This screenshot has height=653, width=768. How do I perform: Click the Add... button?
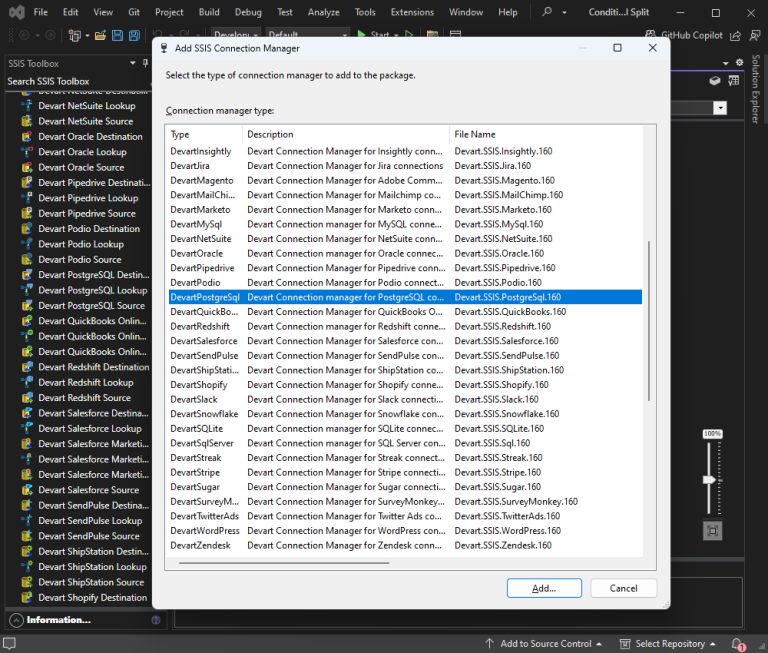pyautogui.click(x=544, y=588)
